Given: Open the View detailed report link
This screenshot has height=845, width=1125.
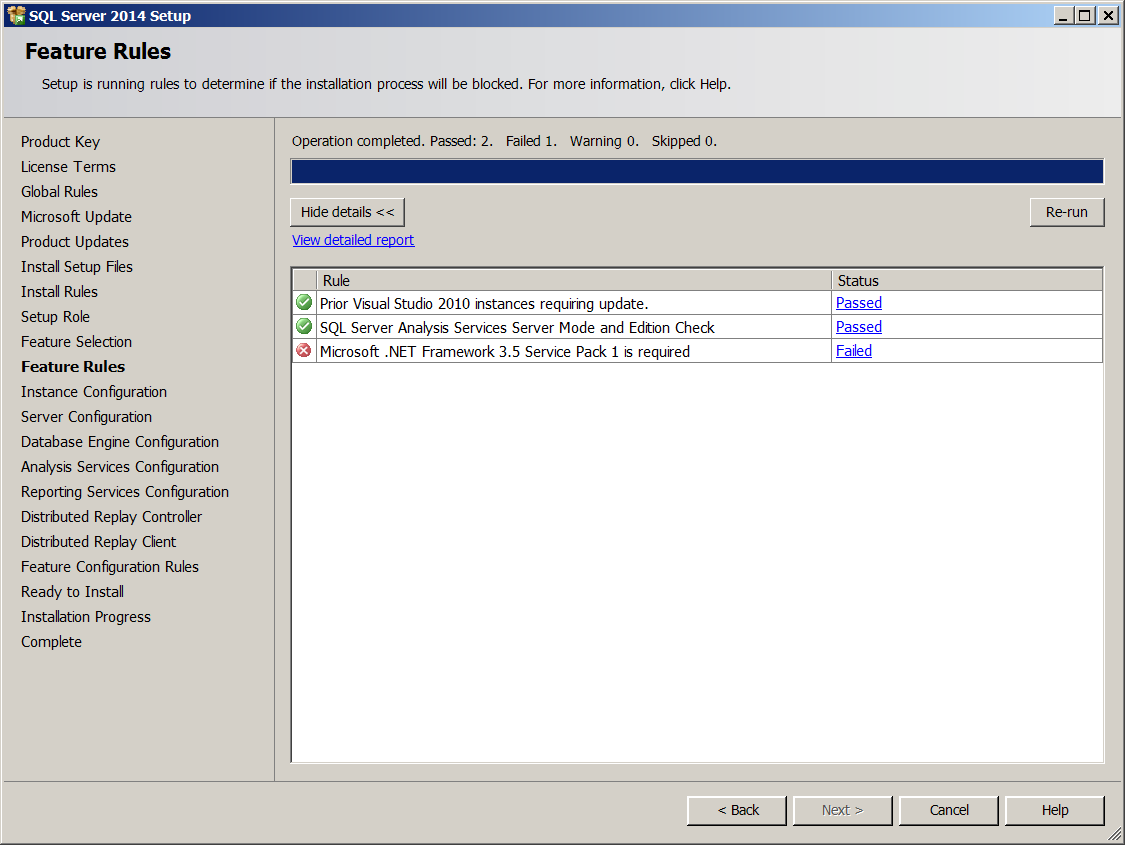Looking at the screenshot, I should (x=353, y=240).
